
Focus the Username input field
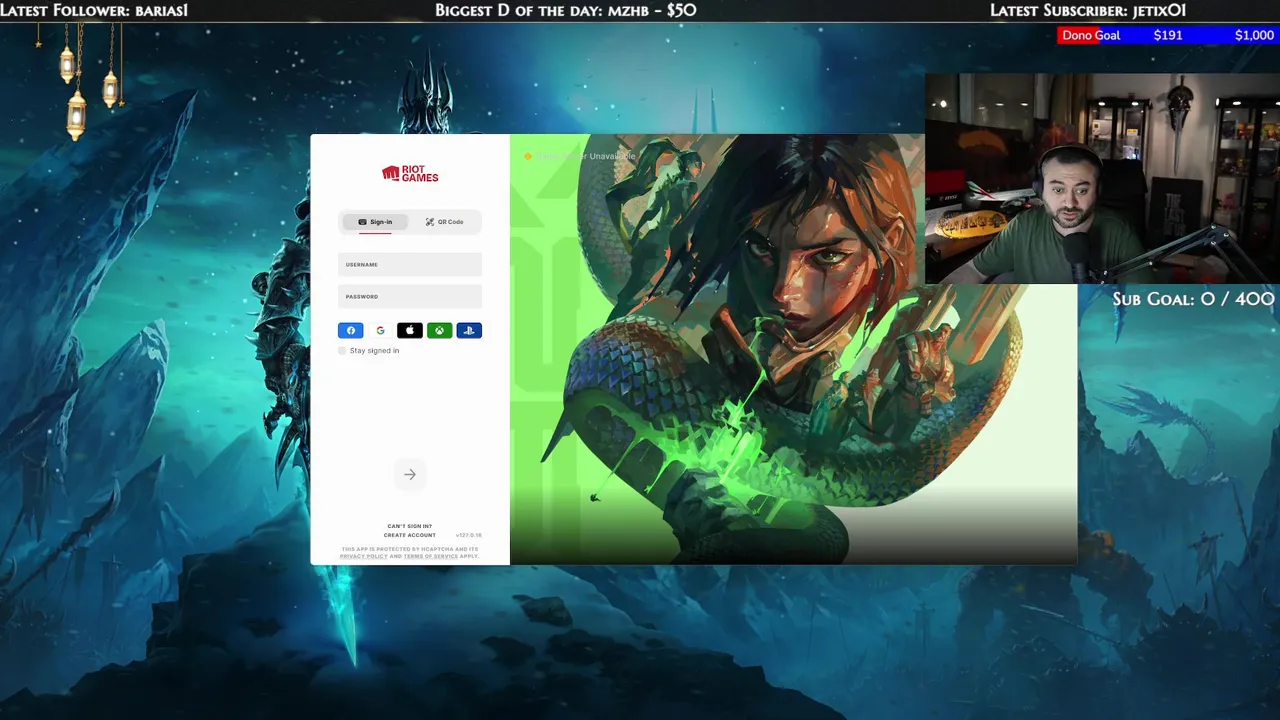(x=410, y=265)
